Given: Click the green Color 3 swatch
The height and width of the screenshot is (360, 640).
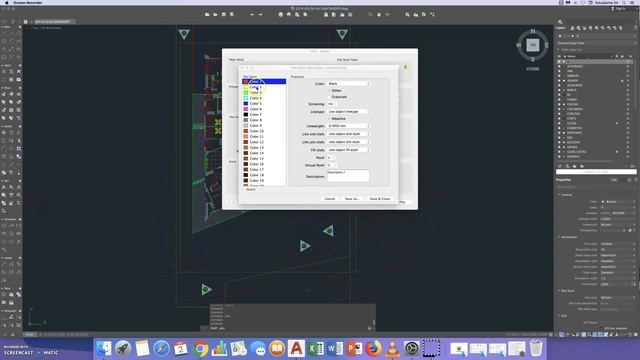Looking at the screenshot, I should pyautogui.click(x=246, y=93).
